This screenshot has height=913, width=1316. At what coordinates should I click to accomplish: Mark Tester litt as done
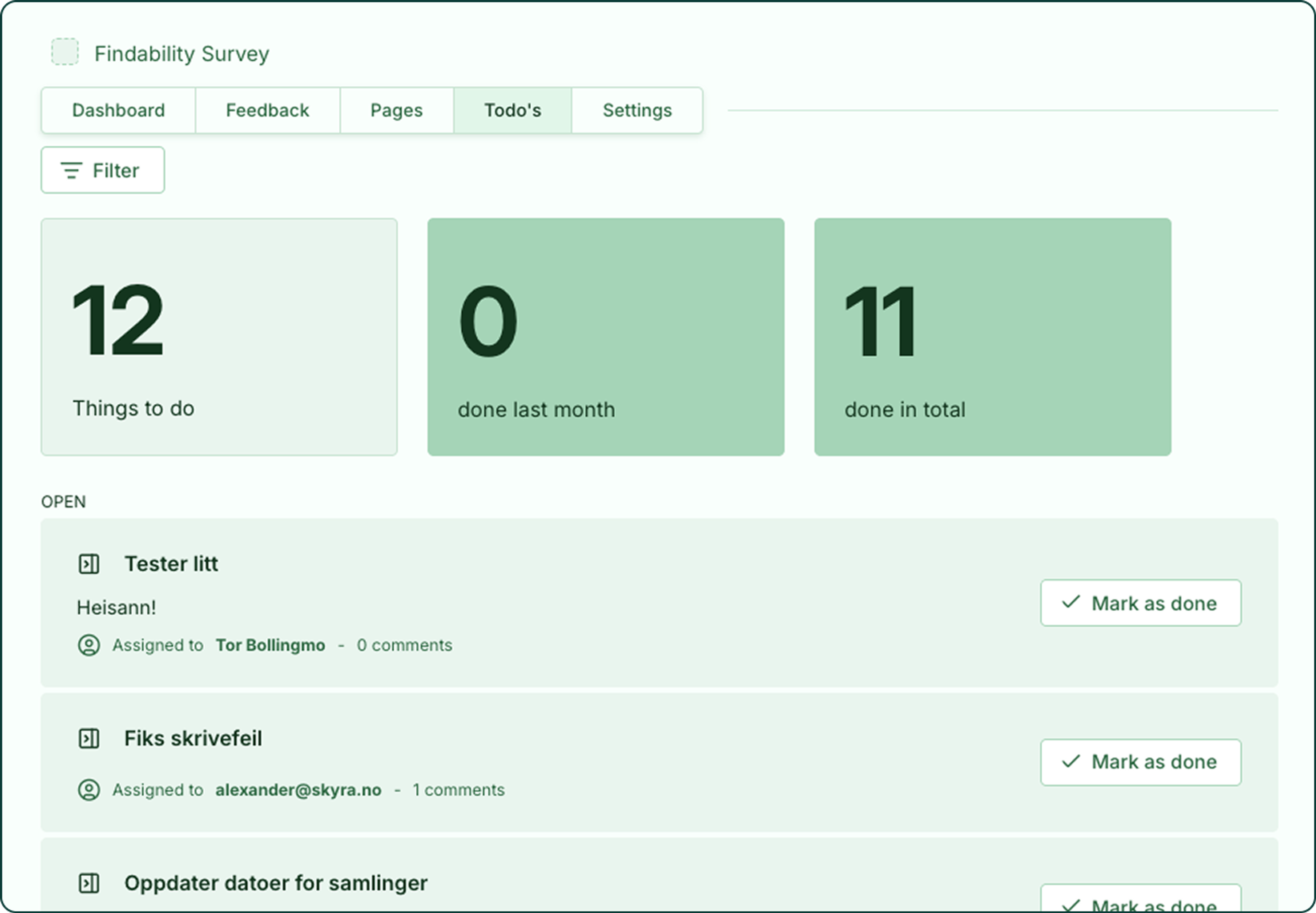point(1141,603)
